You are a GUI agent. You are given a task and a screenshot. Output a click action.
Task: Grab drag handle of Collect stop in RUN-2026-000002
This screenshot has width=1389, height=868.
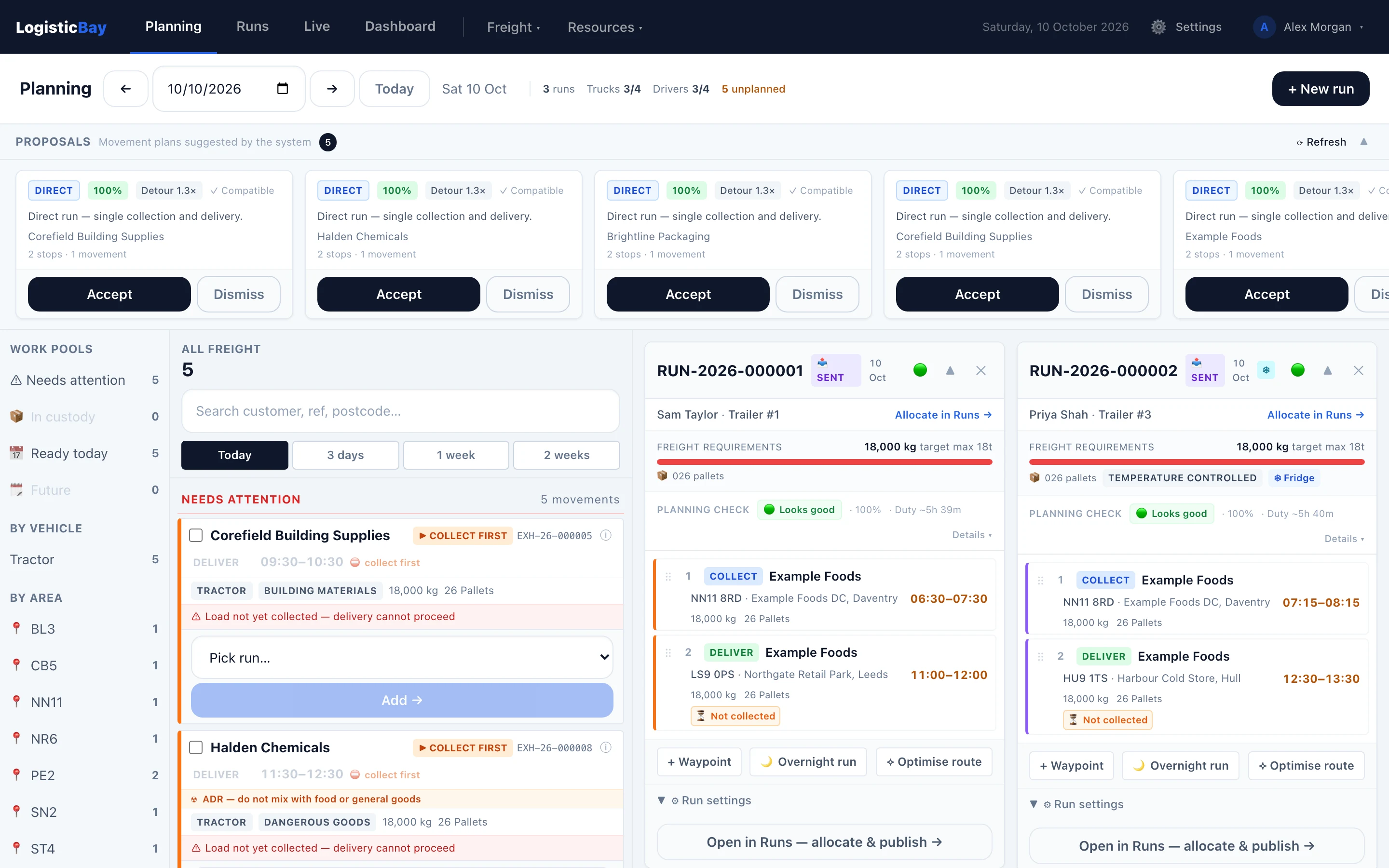click(x=1041, y=581)
